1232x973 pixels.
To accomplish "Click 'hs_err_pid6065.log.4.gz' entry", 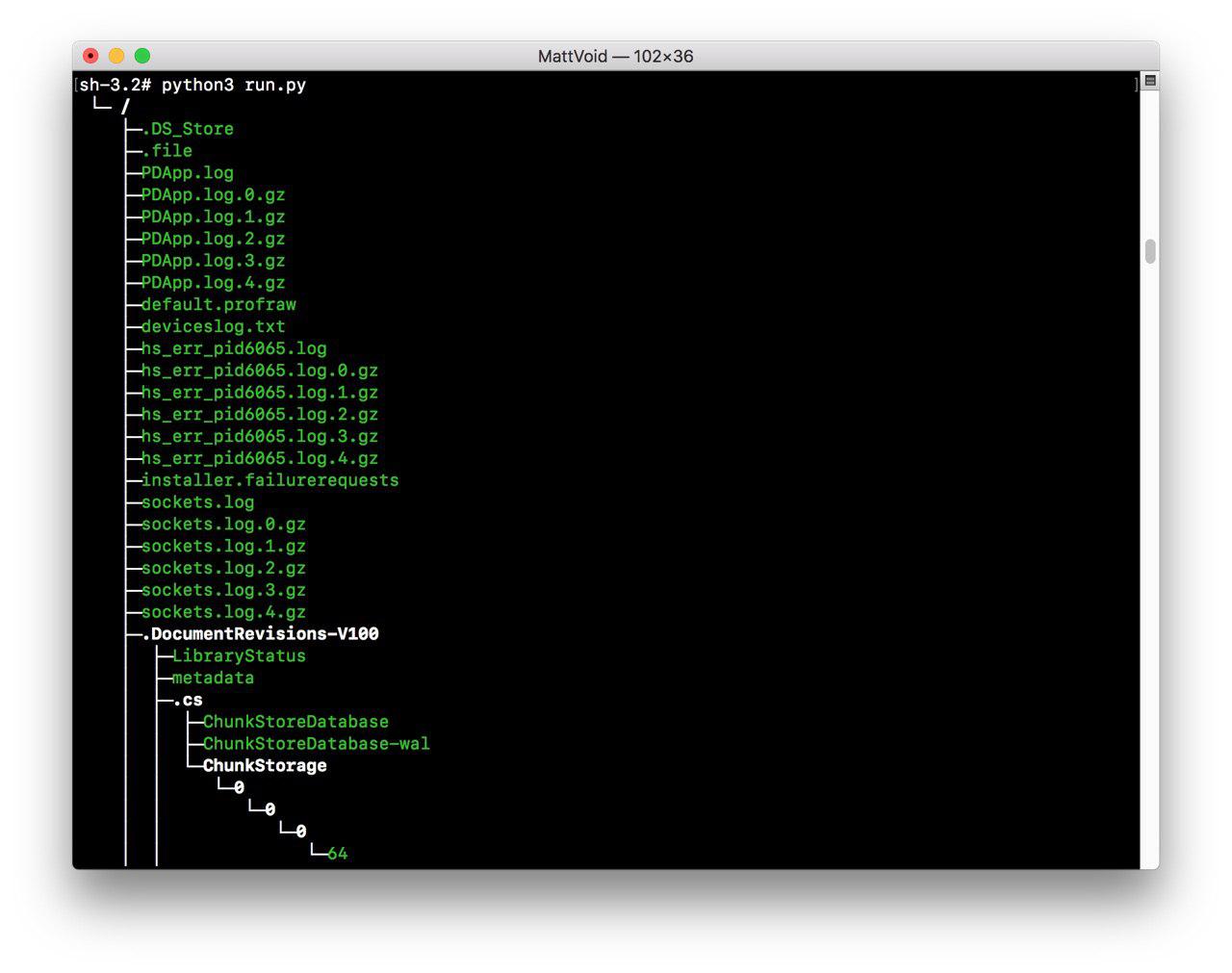I will tap(260, 459).
